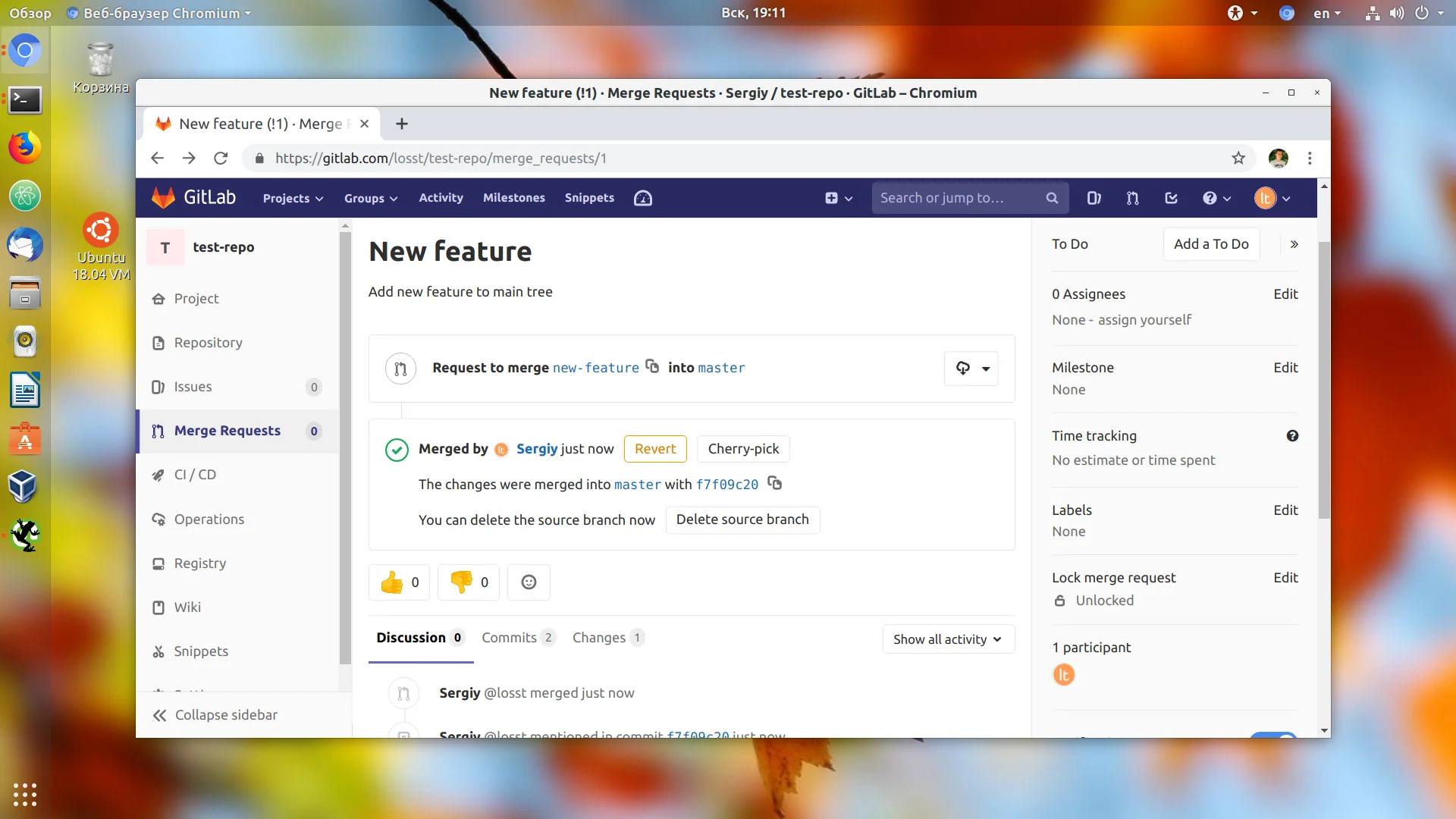This screenshot has width=1456, height=819.
Task: Open Issues icon in top navbar
Action: pyautogui.click(x=1094, y=198)
